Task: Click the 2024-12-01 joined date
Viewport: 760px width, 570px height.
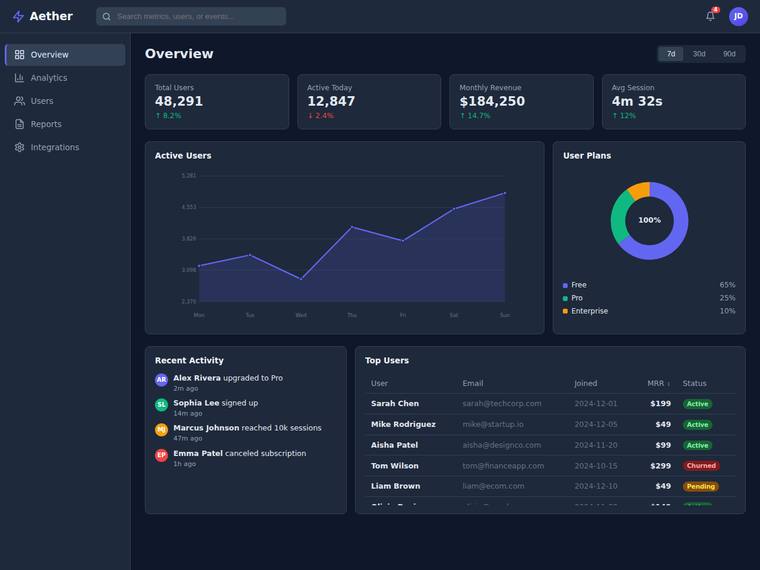Action: click(x=596, y=404)
